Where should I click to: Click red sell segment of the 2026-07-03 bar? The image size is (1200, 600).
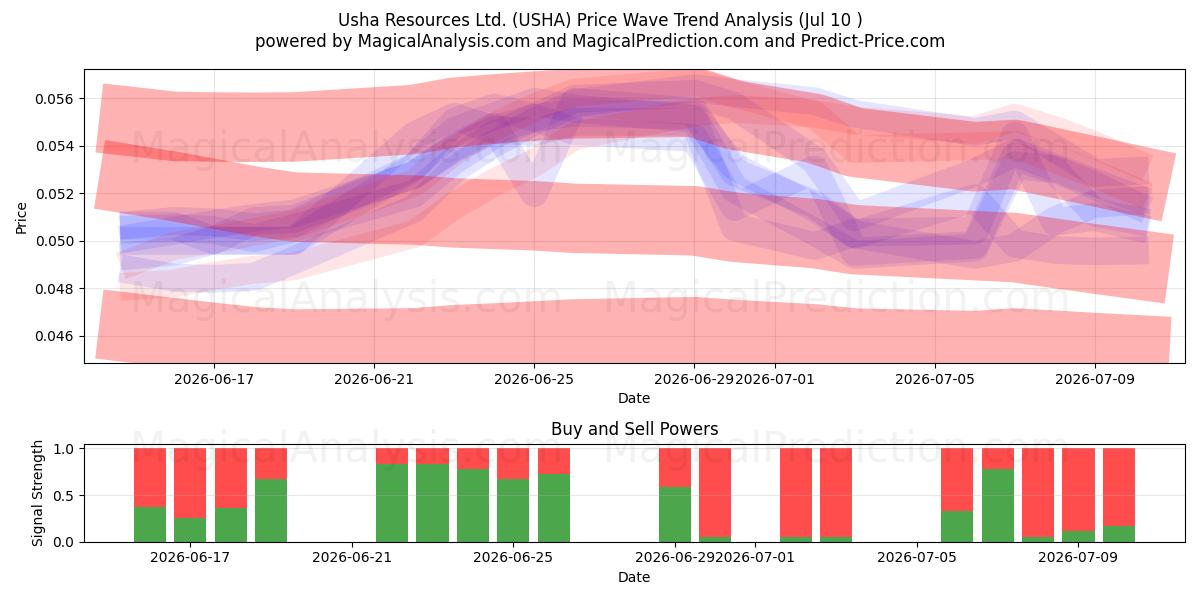tap(836, 493)
